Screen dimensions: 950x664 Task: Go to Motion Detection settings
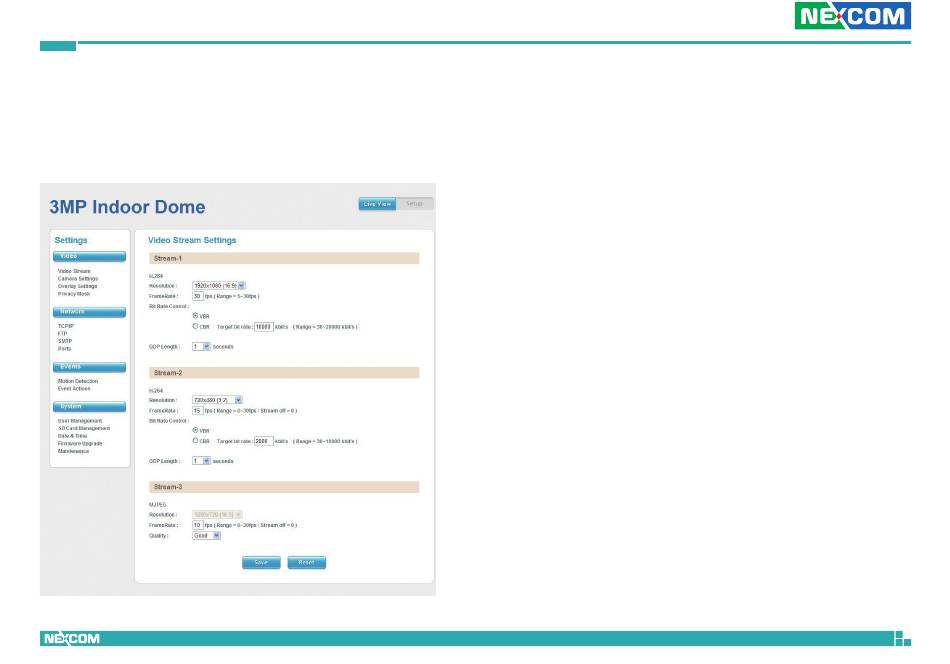pos(78,381)
